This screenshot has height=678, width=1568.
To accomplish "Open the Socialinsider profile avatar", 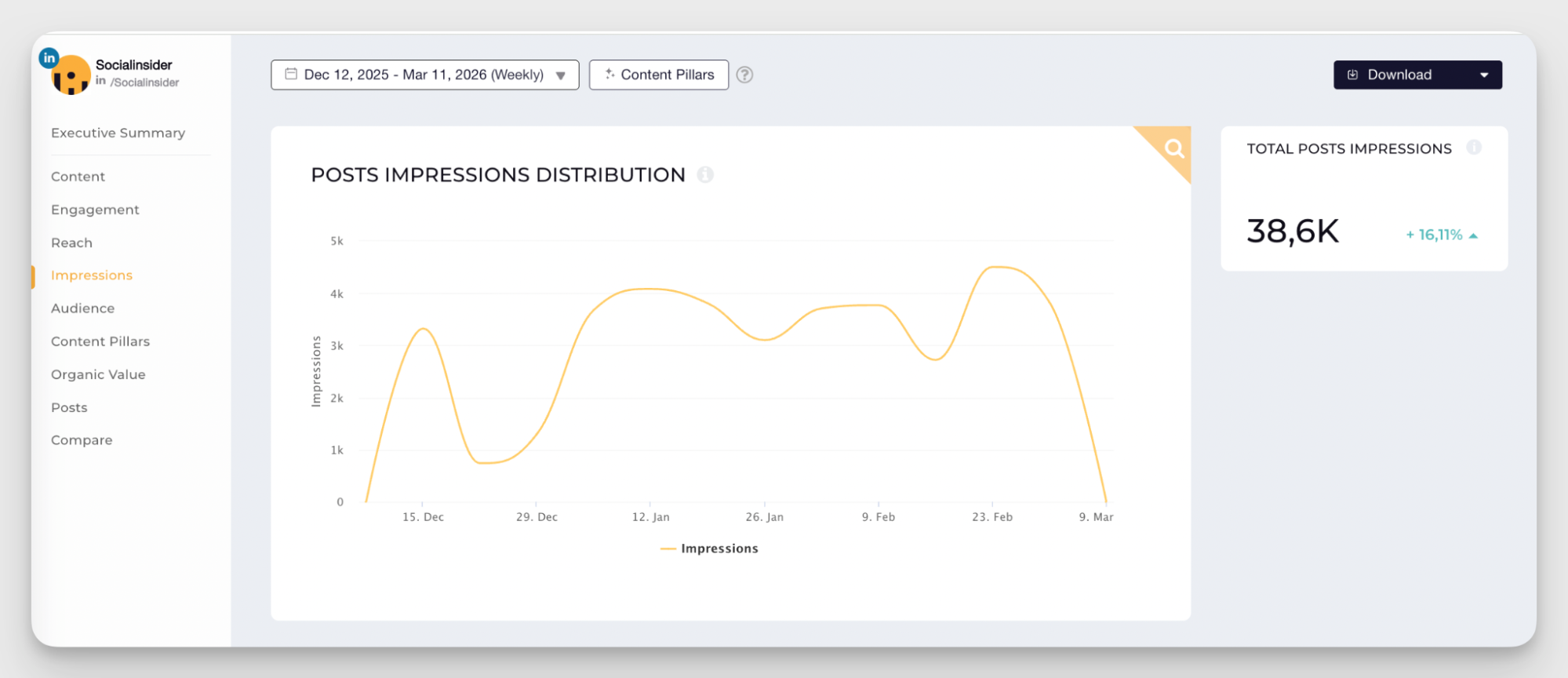I will [71, 75].
